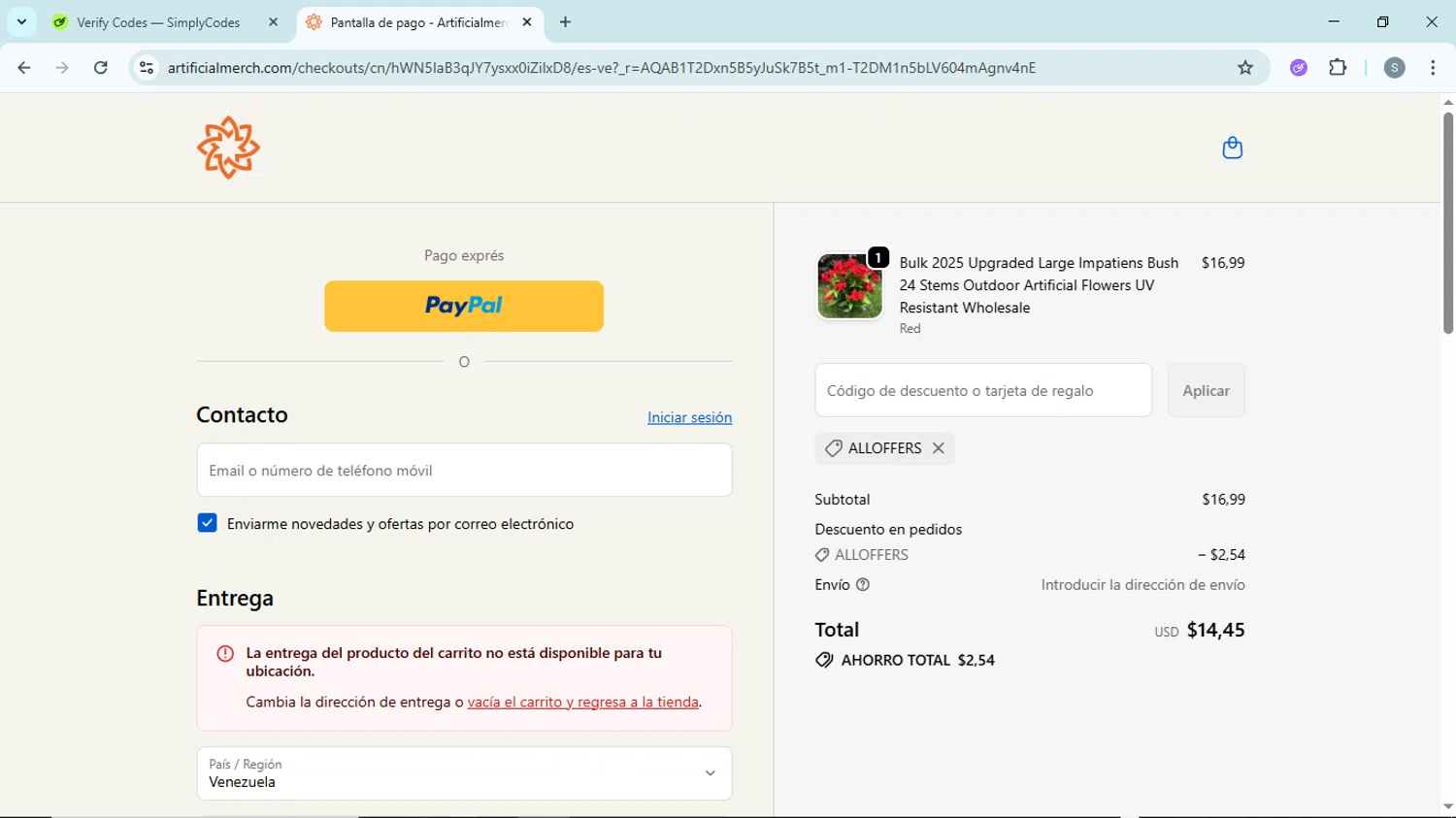Click the tag icon beside AHORRO TOTAL
The height and width of the screenshot is (818, 1456).
coord(824,661)
